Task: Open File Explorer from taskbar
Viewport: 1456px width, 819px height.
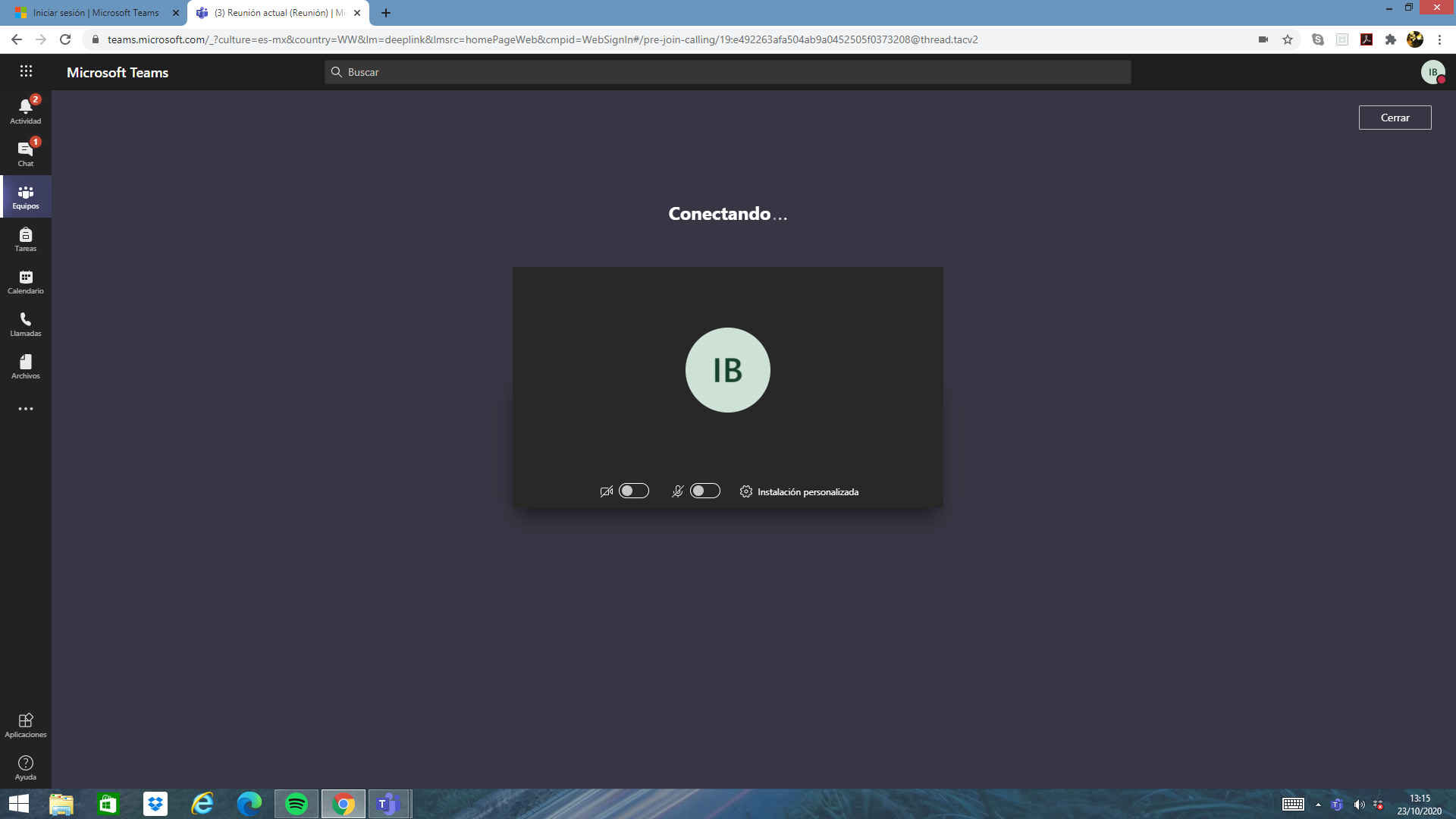Action: click(61, 804)
